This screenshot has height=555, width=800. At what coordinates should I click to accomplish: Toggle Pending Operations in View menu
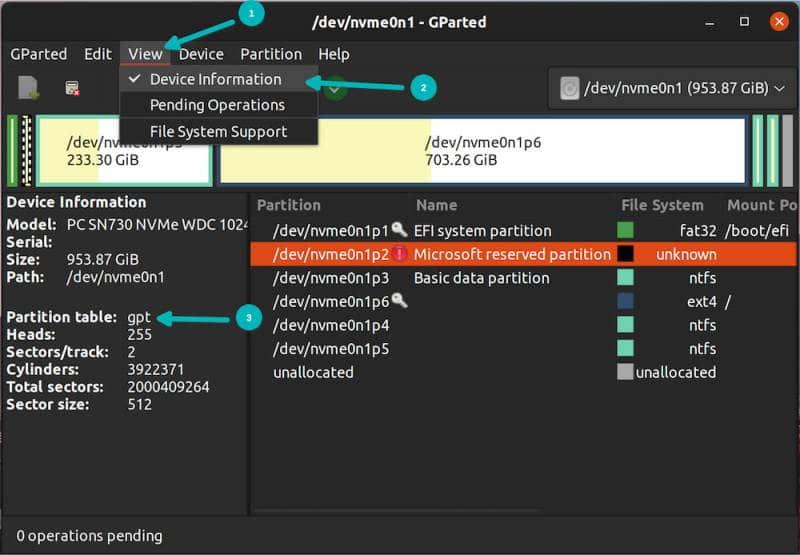pyautogui.click(x=217, y=105)
